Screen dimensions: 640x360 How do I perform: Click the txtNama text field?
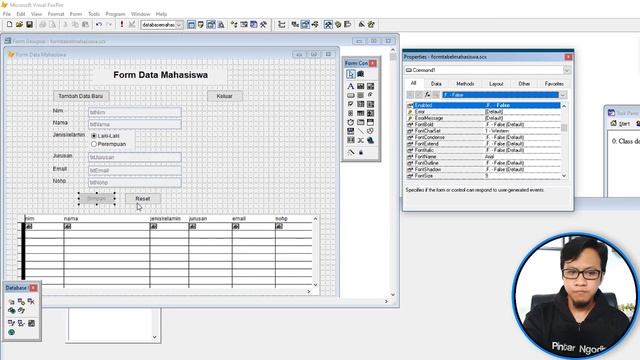tap(135, 124)
